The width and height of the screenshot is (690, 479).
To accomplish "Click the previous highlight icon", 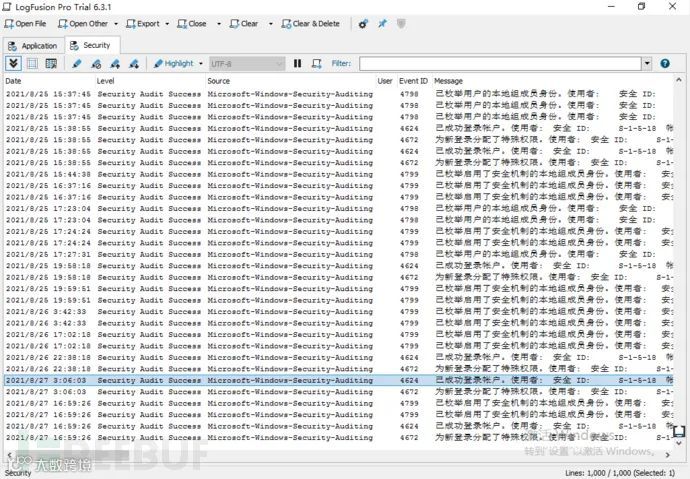I will coord(115,64).
